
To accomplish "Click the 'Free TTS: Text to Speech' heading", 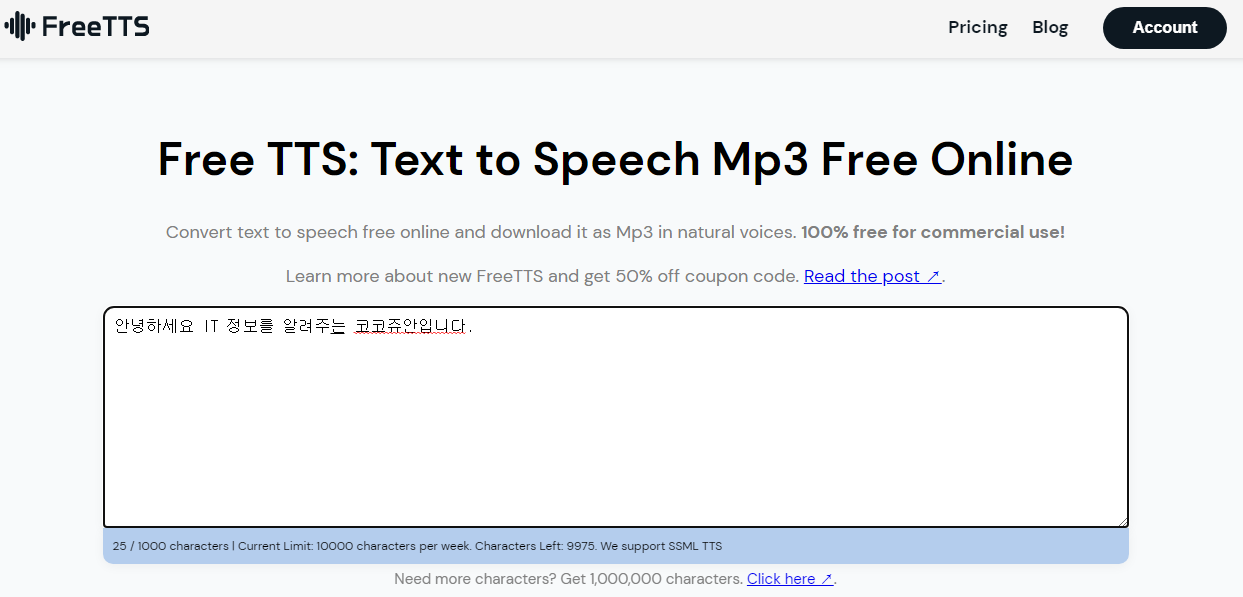I will [616, 159].
